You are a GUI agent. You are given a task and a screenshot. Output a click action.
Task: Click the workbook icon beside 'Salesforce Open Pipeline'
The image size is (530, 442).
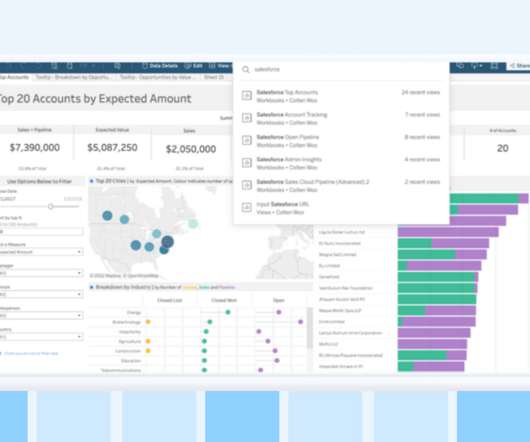(247, 140)
